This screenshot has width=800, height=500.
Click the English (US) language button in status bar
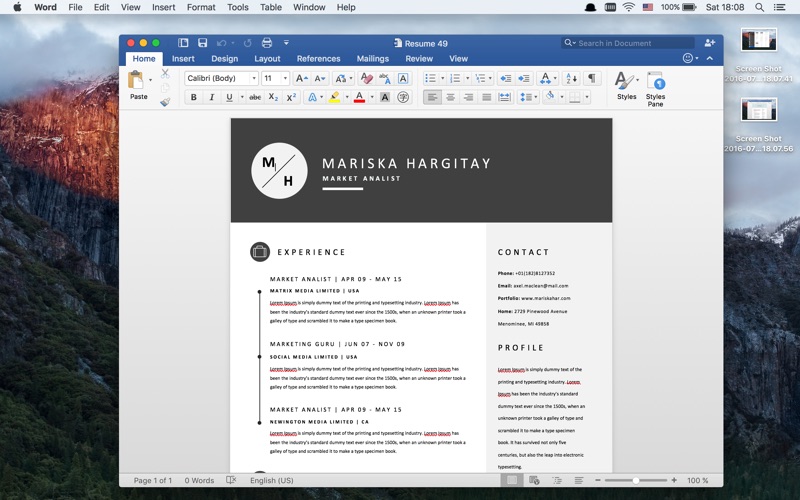[x=271, y=481]
